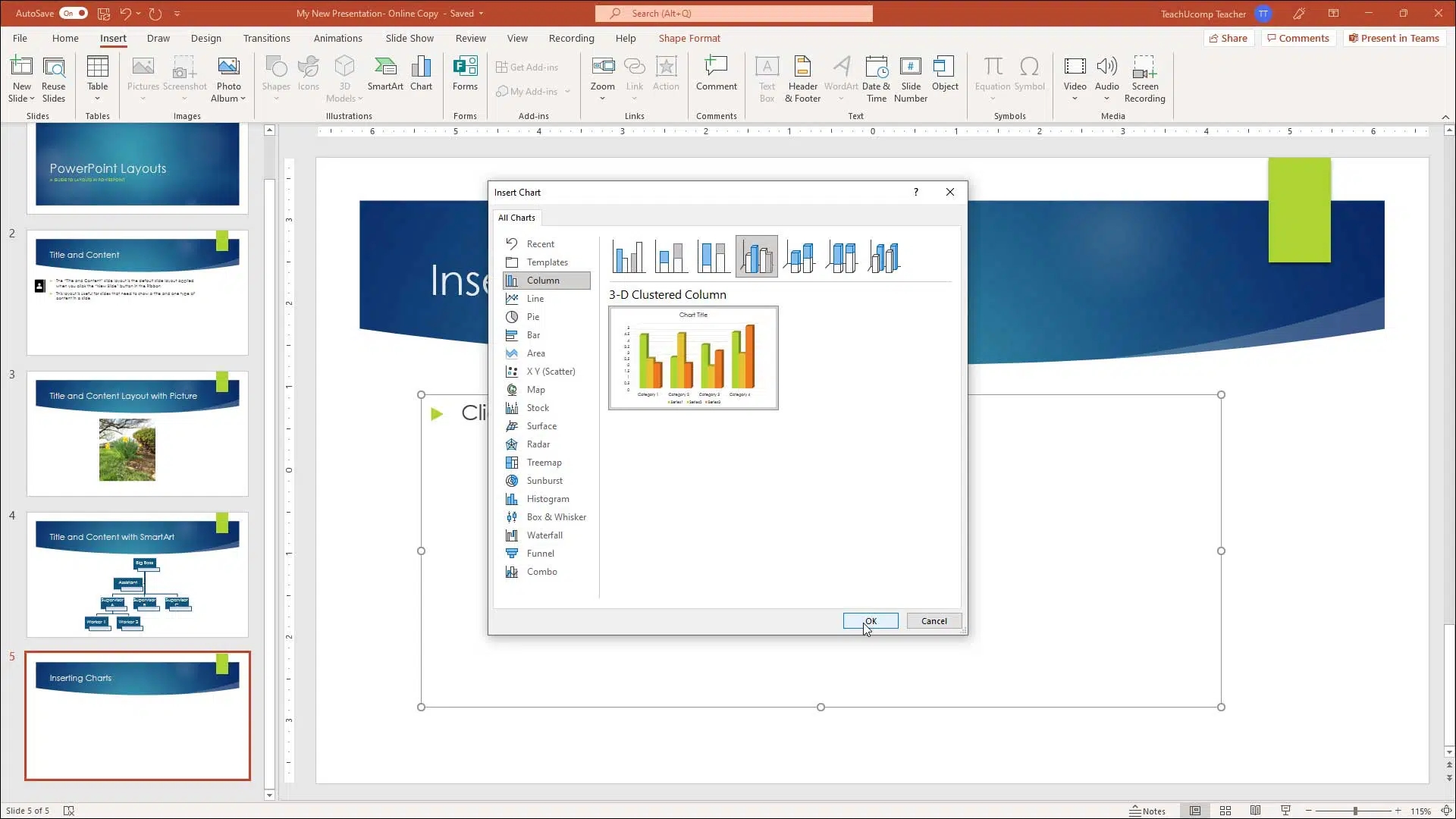Expand the Video dropdown menu
Viewport: 1456px width, 819px height.
(1075, 99)
